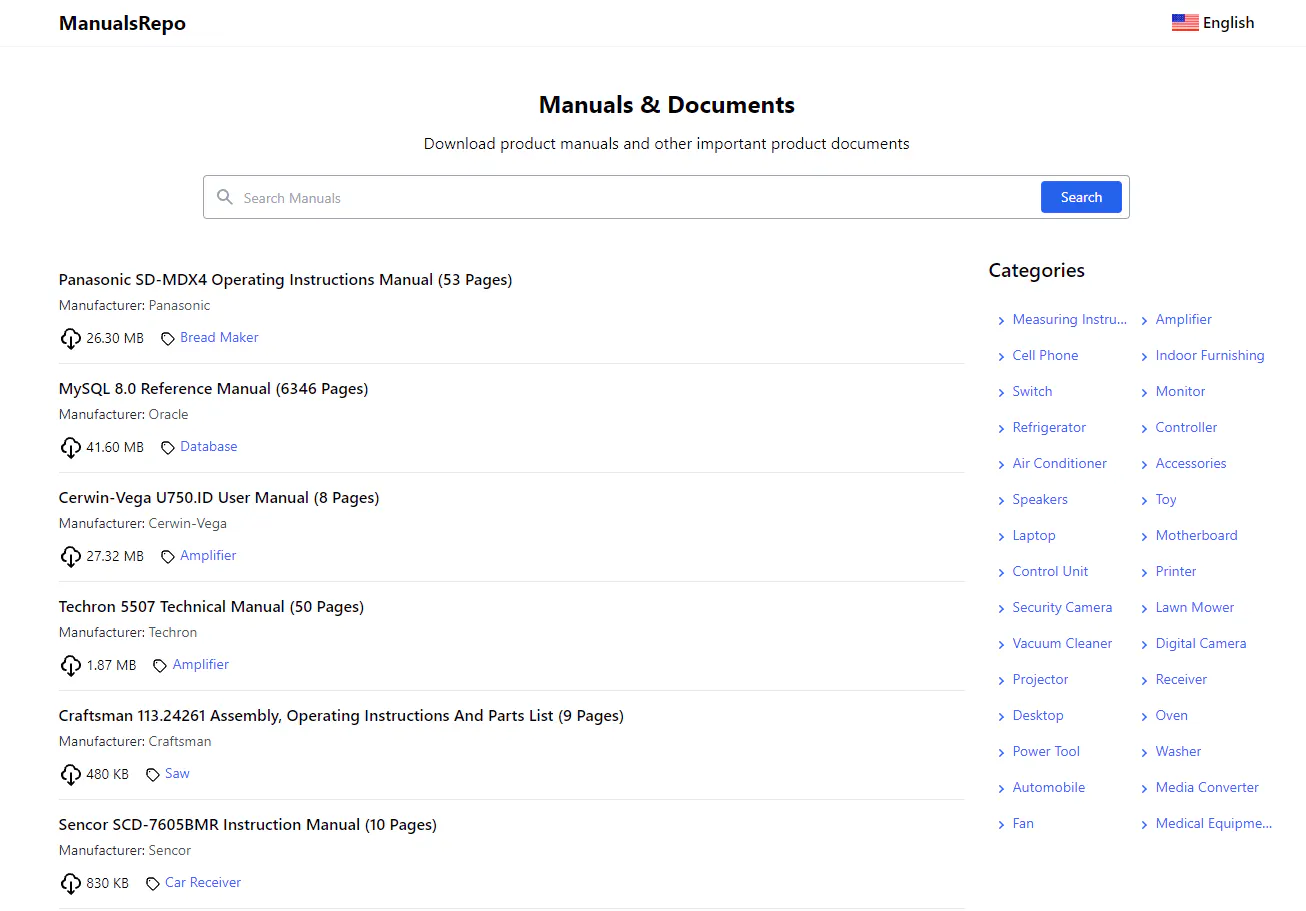Click the tag icon beside Car Receiver
The image size is (1306, 911).
153,883
